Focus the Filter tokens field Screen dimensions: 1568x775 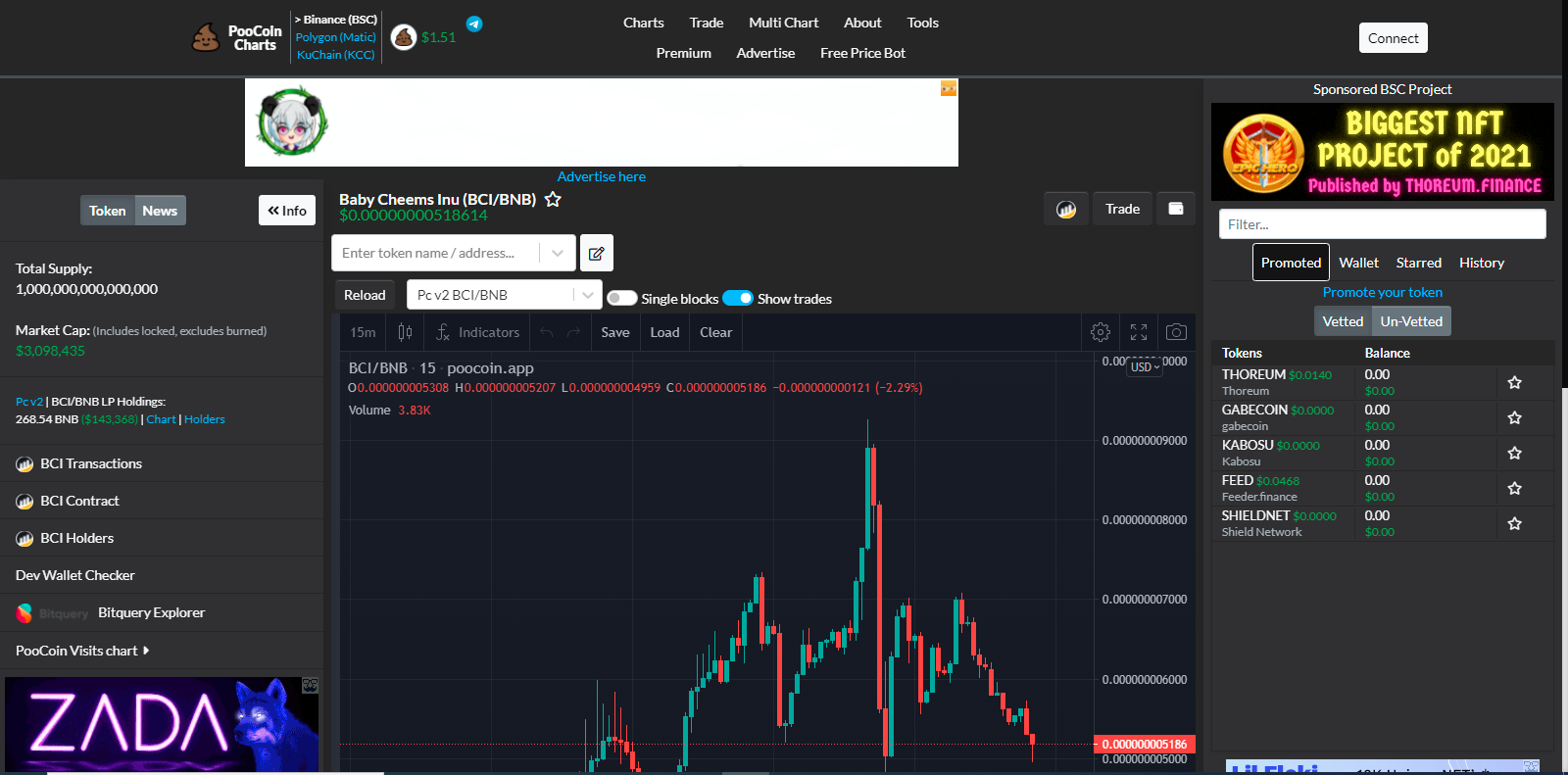tap(1383, 224)
